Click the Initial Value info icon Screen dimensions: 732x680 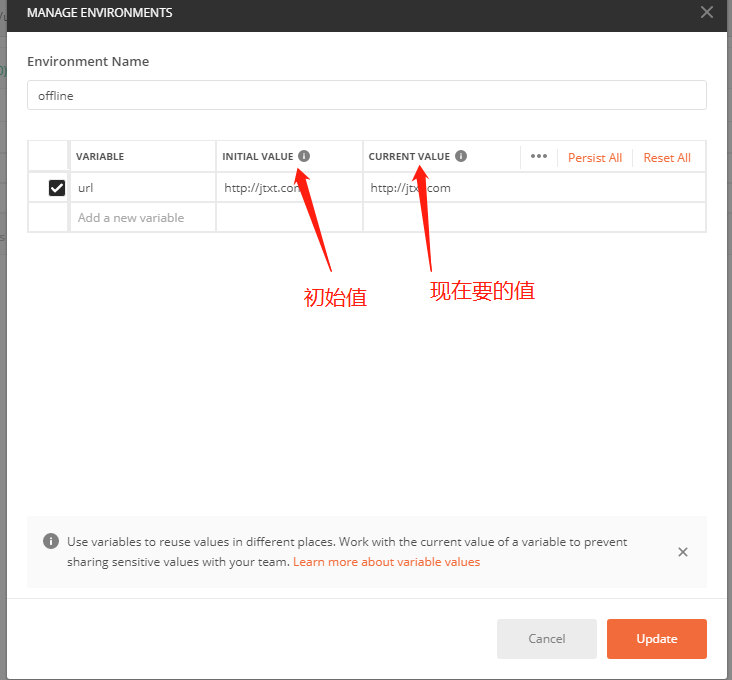coord(304,156)
